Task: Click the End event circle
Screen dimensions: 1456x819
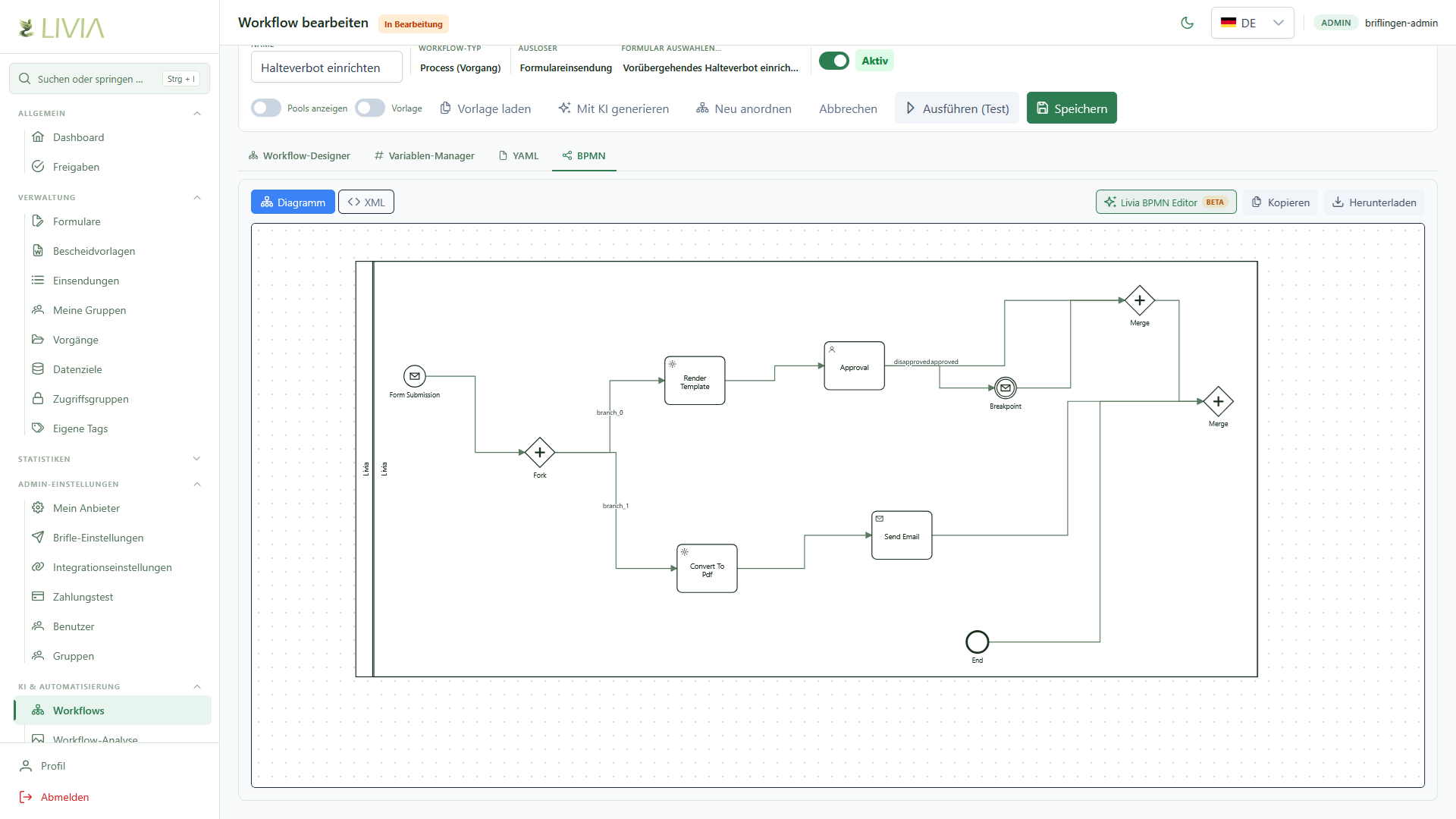Action: [977, 642]
